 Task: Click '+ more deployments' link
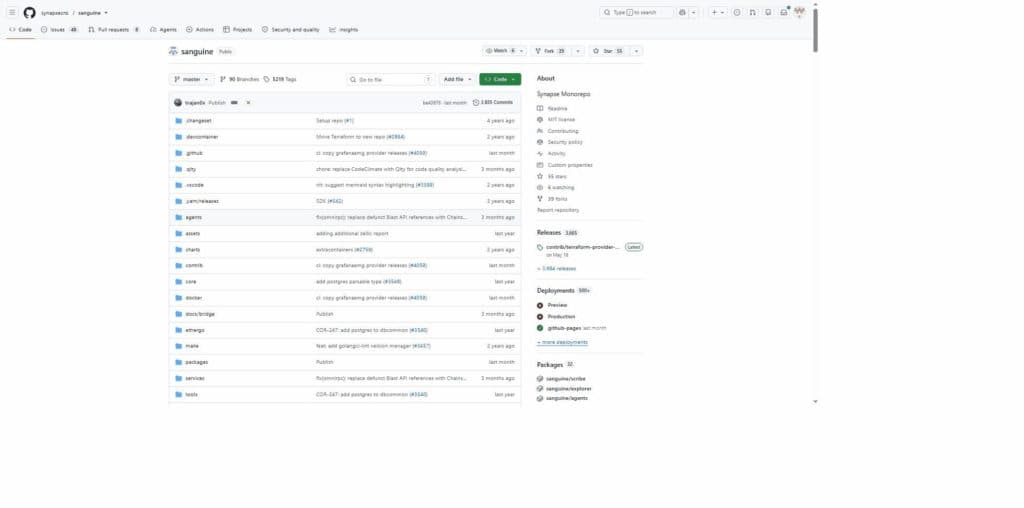pos(562,342)
